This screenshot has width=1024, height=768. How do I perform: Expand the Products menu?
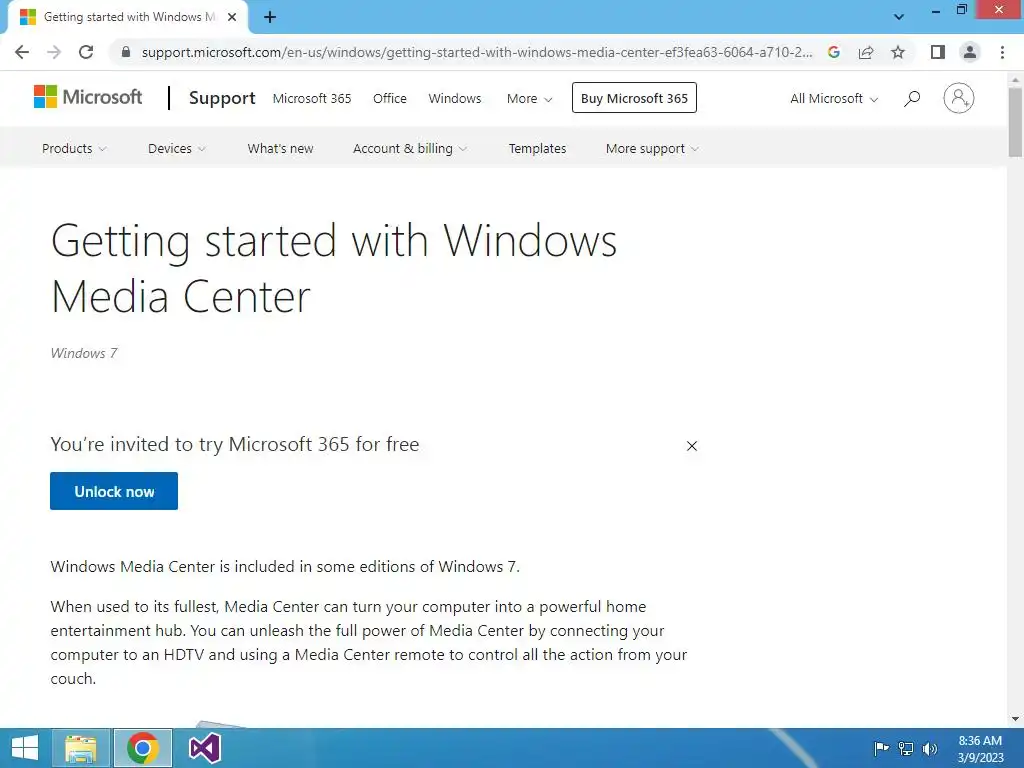tap(74, 148)
